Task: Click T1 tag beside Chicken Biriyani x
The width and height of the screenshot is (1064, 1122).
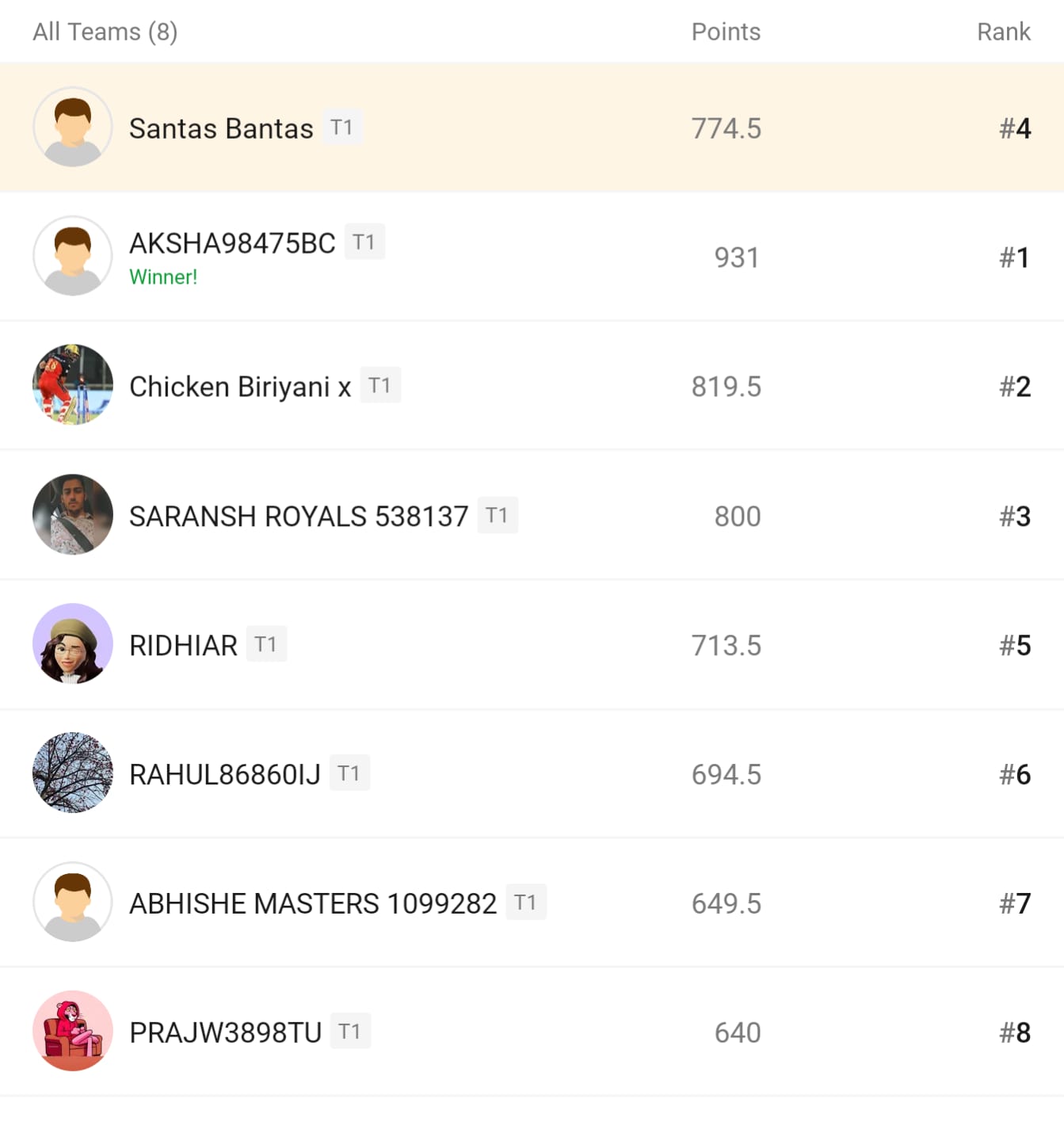Action: click(379, 386)
